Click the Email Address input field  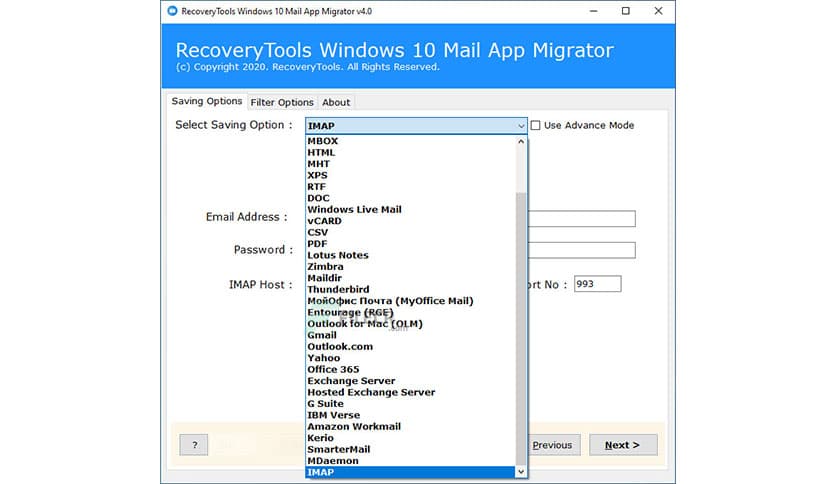pos(581,219)
